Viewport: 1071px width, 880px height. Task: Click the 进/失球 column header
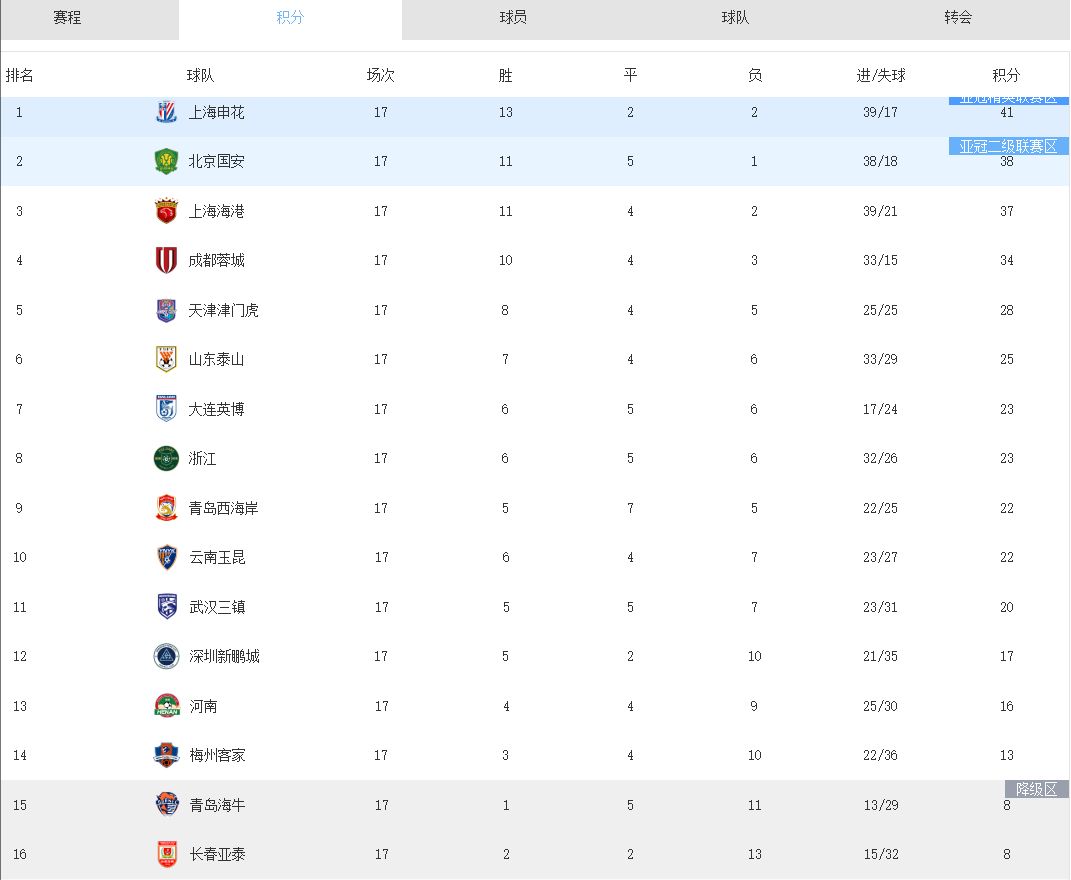(x=880, y=75)
